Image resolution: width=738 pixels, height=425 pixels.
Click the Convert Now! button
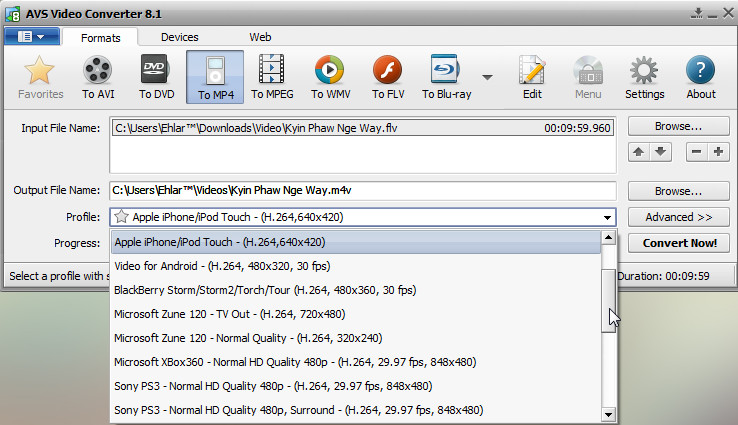coord(680,243)
